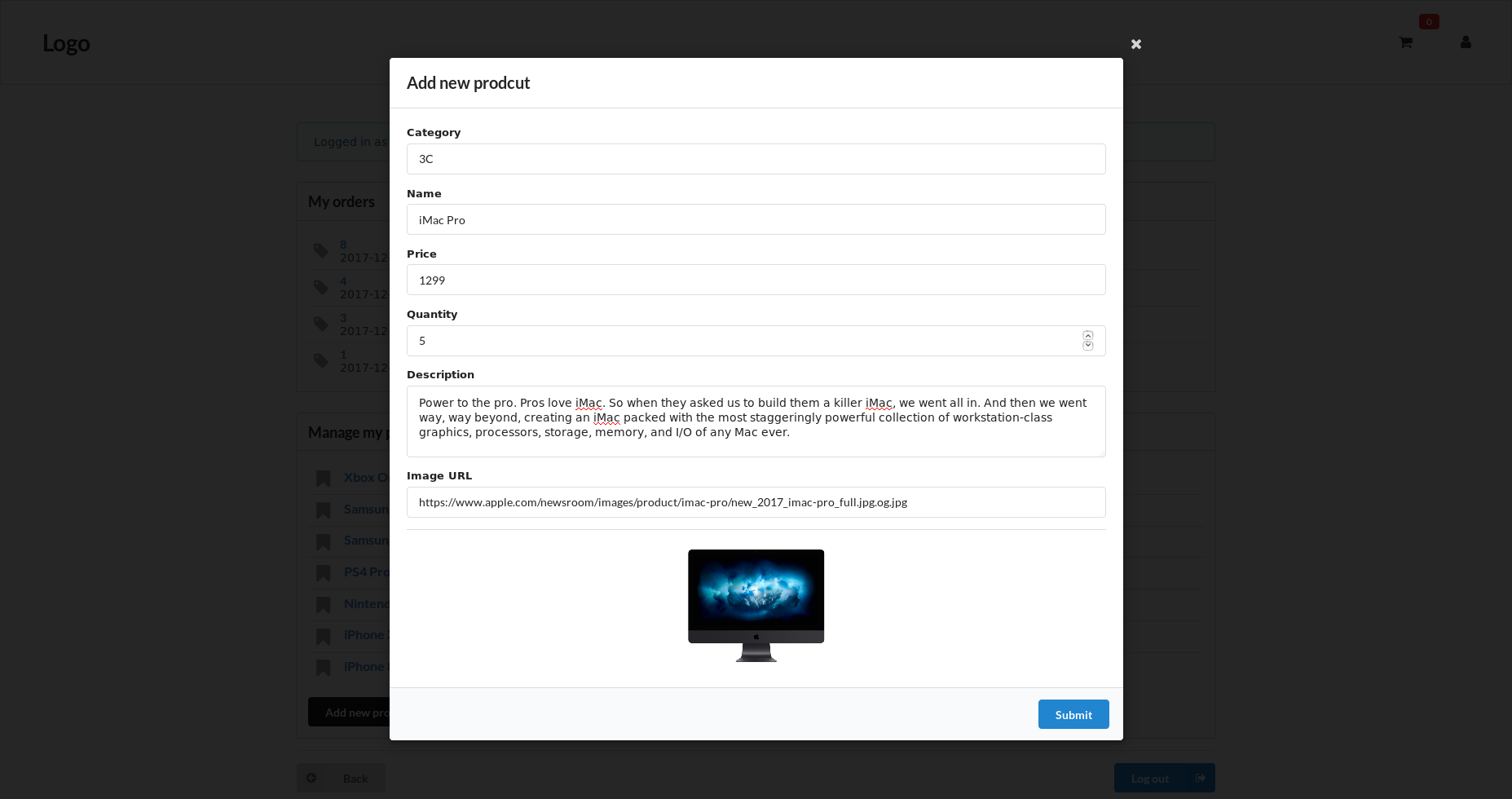This screenshot has height=799, width=1512.
Task: Open the user account icon
Action: pos(1466,42)
